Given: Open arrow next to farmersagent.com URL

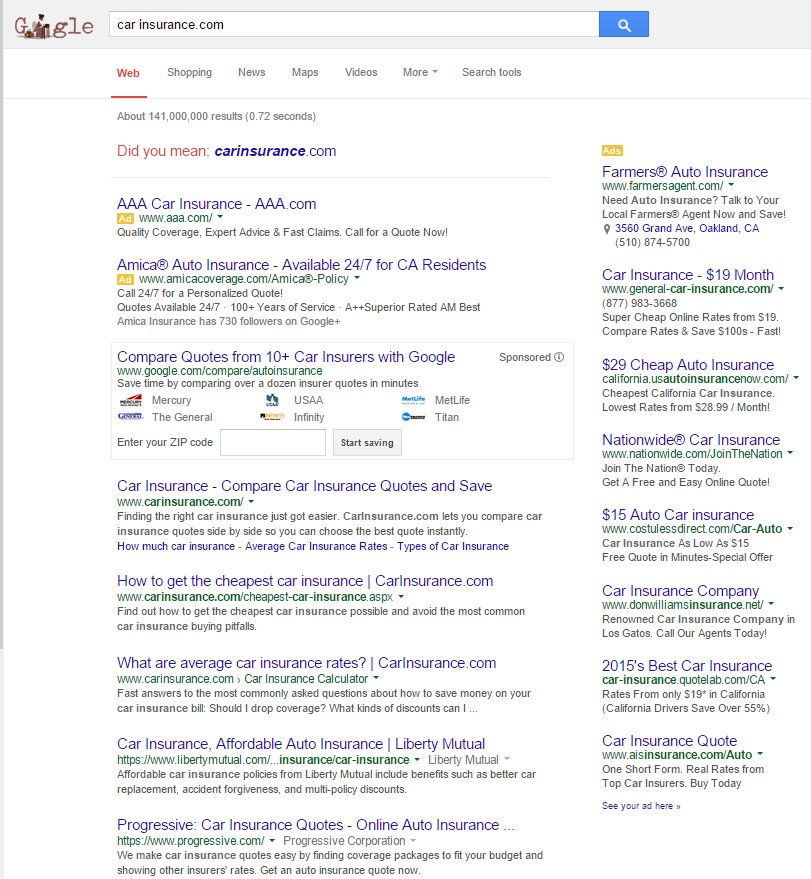Looking at the screenshot, I should (x=731, y=184).
